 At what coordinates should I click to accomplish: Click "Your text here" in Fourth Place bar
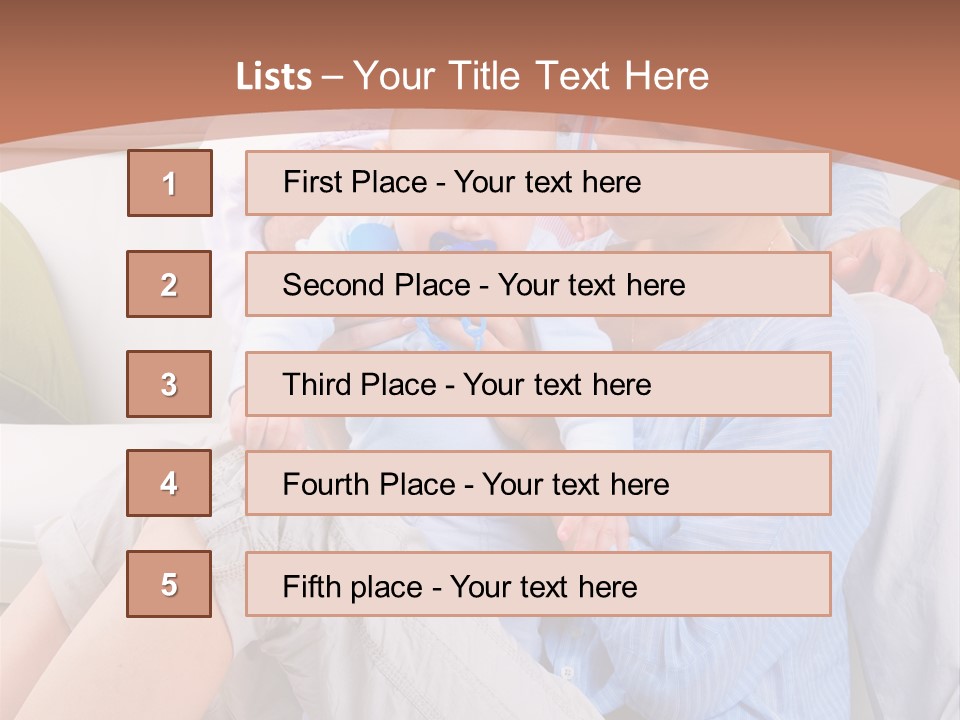click(x=575, y=485)
